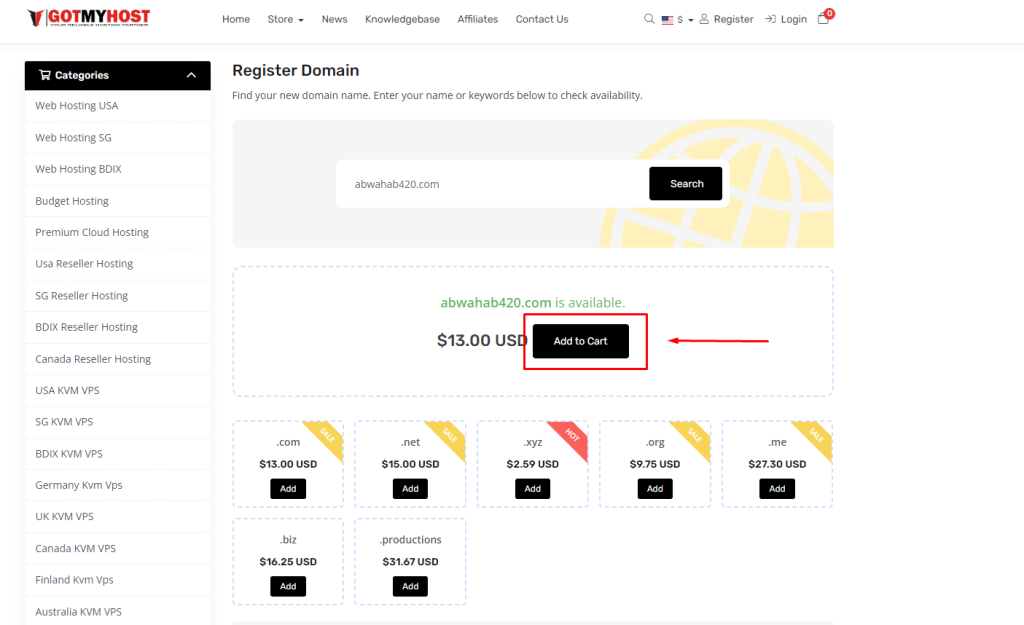Click the search magnifier icon in header
The width and height of the screenshot is (1024, 625).
(x=649, y=19)
